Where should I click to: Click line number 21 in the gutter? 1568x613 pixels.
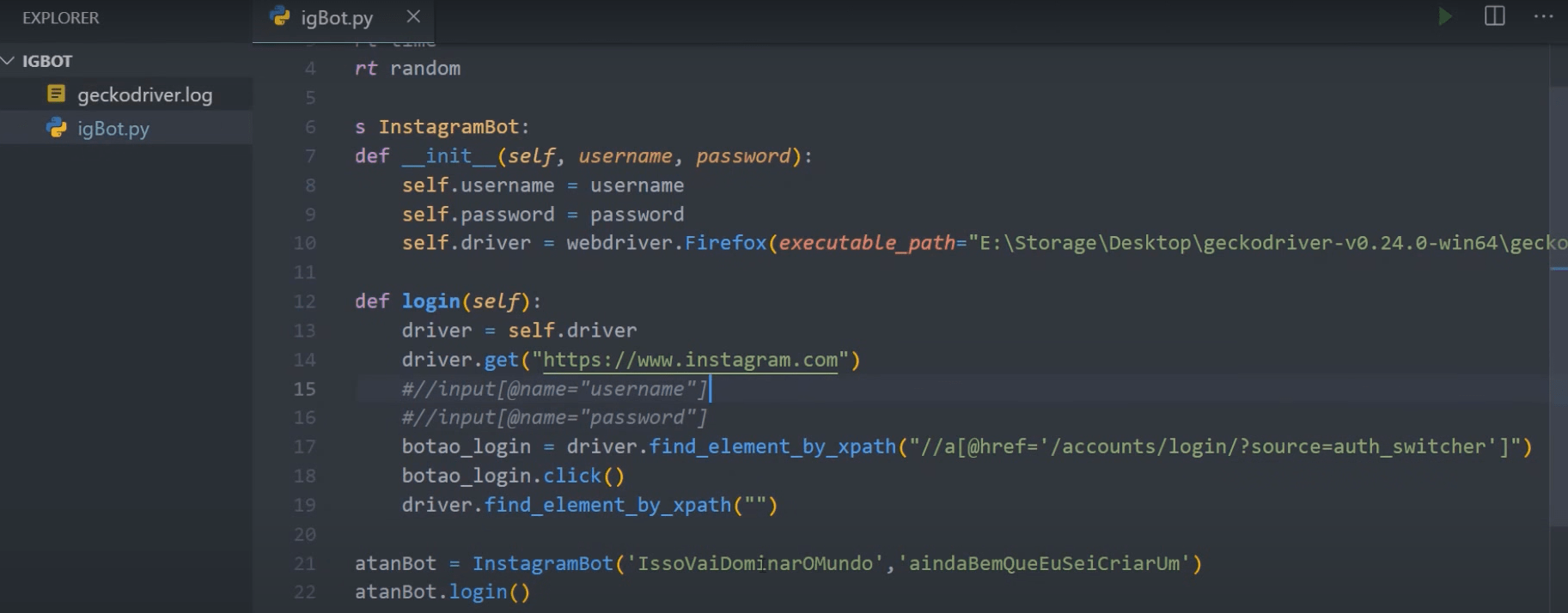coord(305,563)
